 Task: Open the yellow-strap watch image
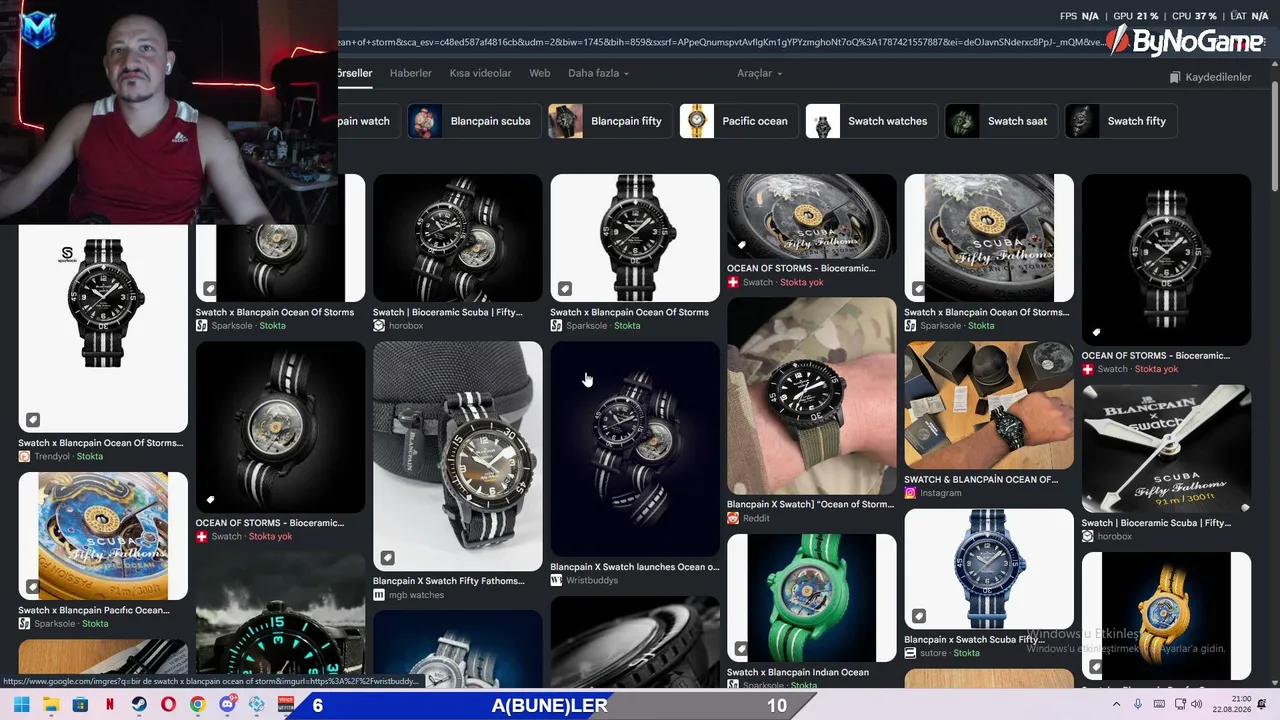tap(1166, 616)
